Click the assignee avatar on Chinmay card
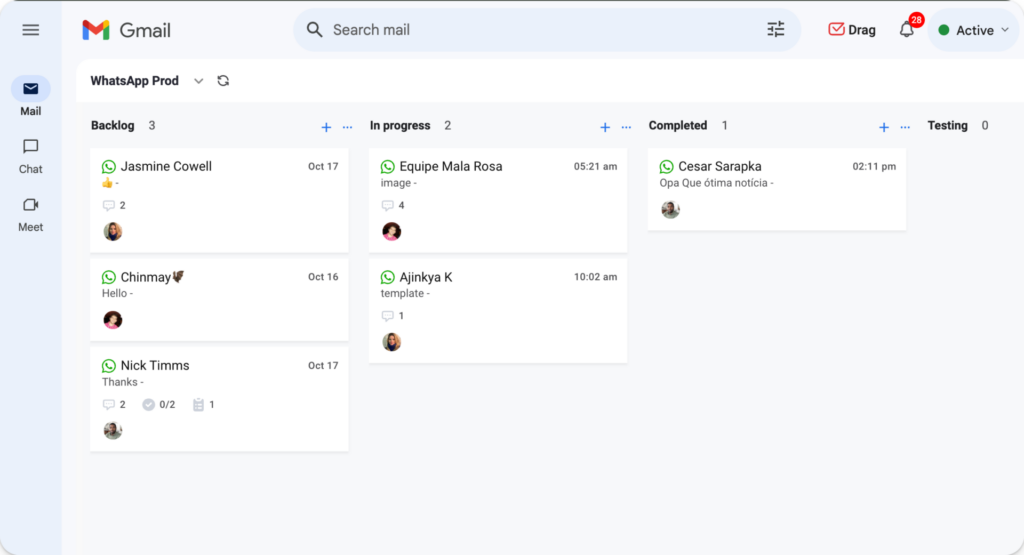This screenshot has width=1024, height=555. 113,320
